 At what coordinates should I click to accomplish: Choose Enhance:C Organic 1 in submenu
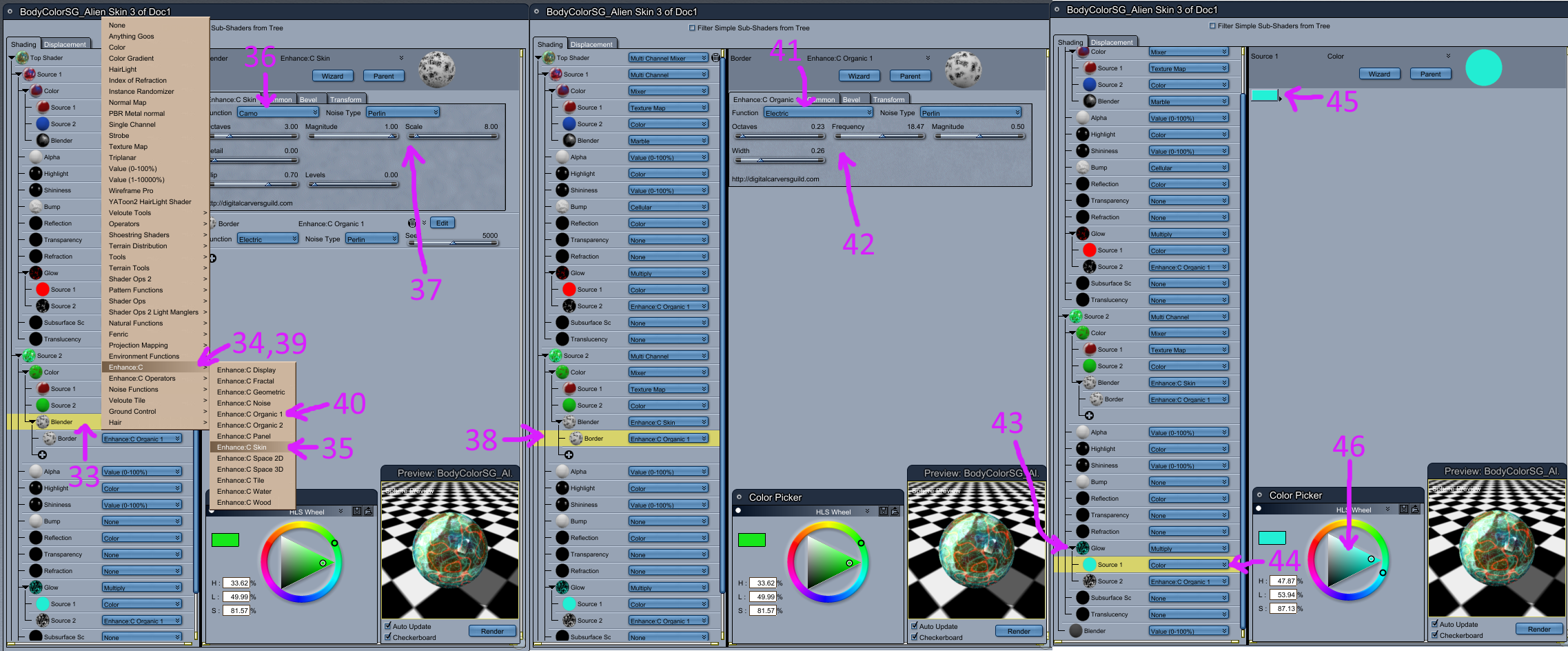pyautogui.click(x=250, y=414)
